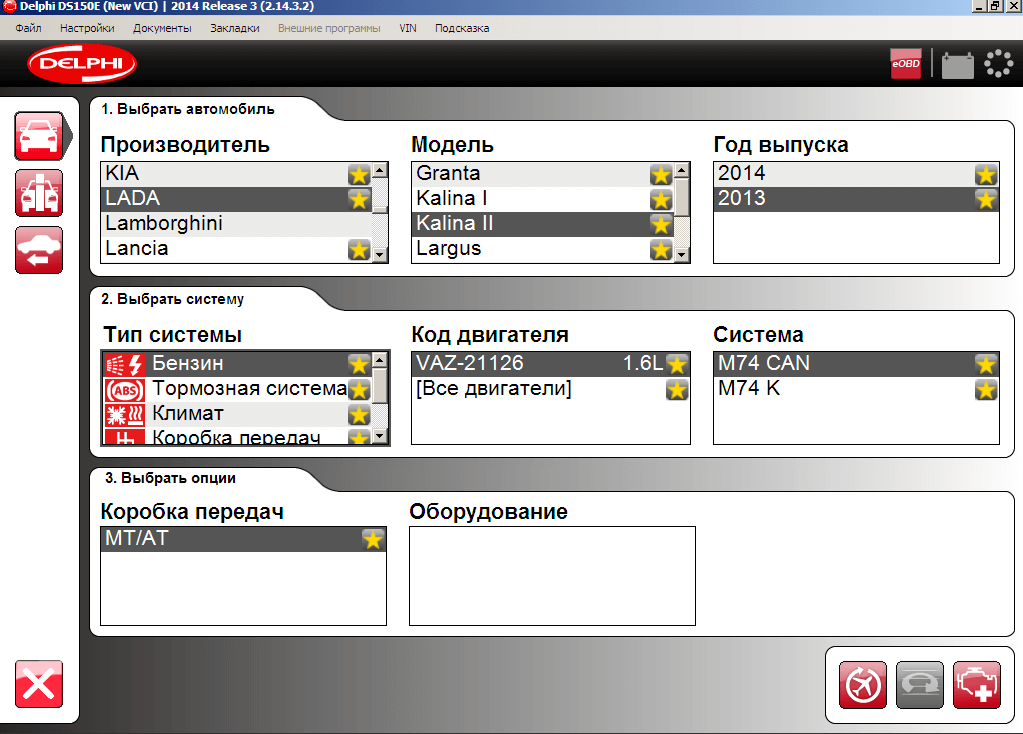
Task: Open the Внешние программы menu
Action: click(329, 28)
